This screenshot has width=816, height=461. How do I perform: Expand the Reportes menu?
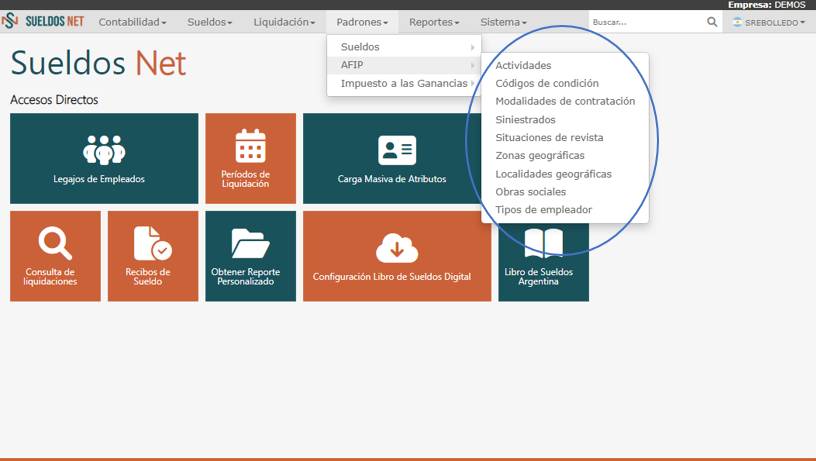pos(434,22)
